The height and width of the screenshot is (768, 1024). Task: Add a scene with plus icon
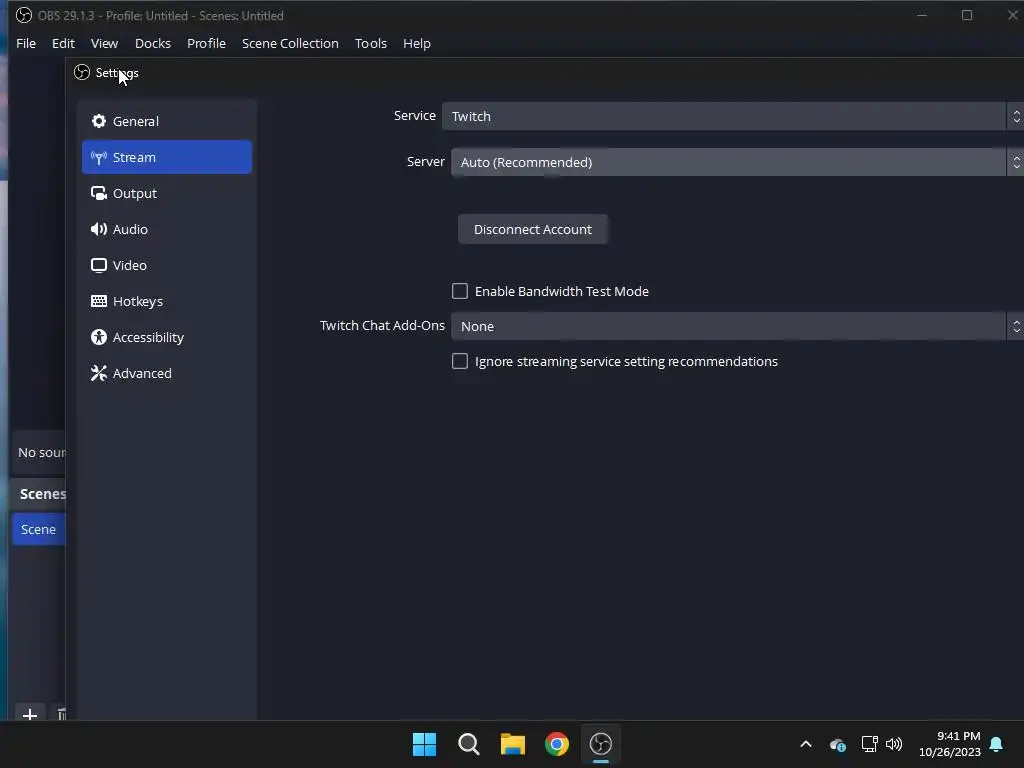click(x=29, y=714)
